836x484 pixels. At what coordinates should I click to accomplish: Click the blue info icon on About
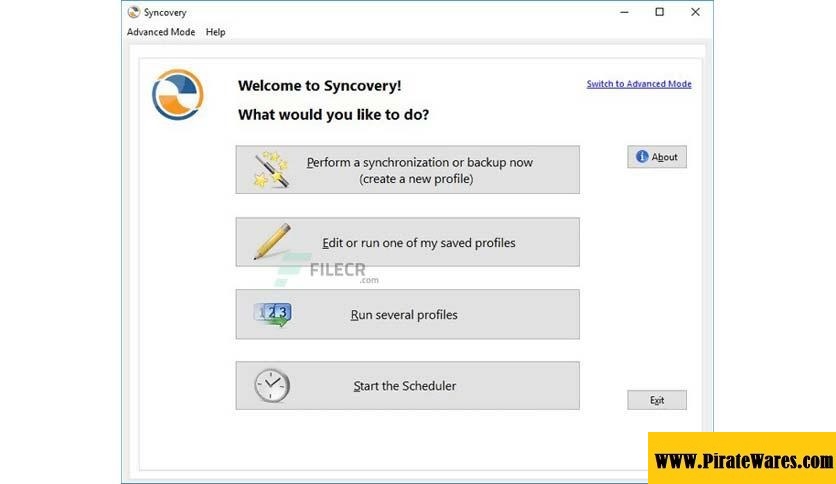click(x=642, y=157)
